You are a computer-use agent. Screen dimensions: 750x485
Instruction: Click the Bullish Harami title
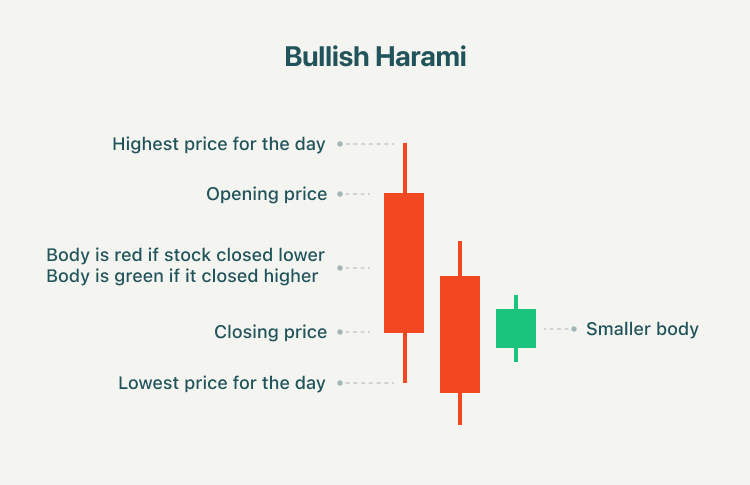click(375, 57)
